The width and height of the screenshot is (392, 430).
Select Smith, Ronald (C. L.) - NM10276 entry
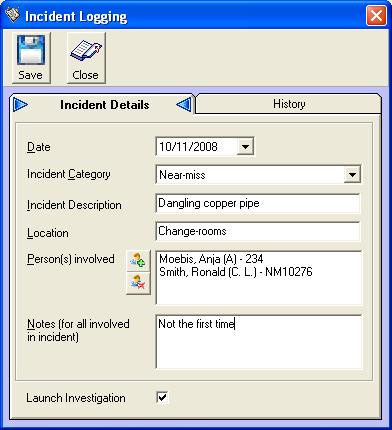point(236,272)
